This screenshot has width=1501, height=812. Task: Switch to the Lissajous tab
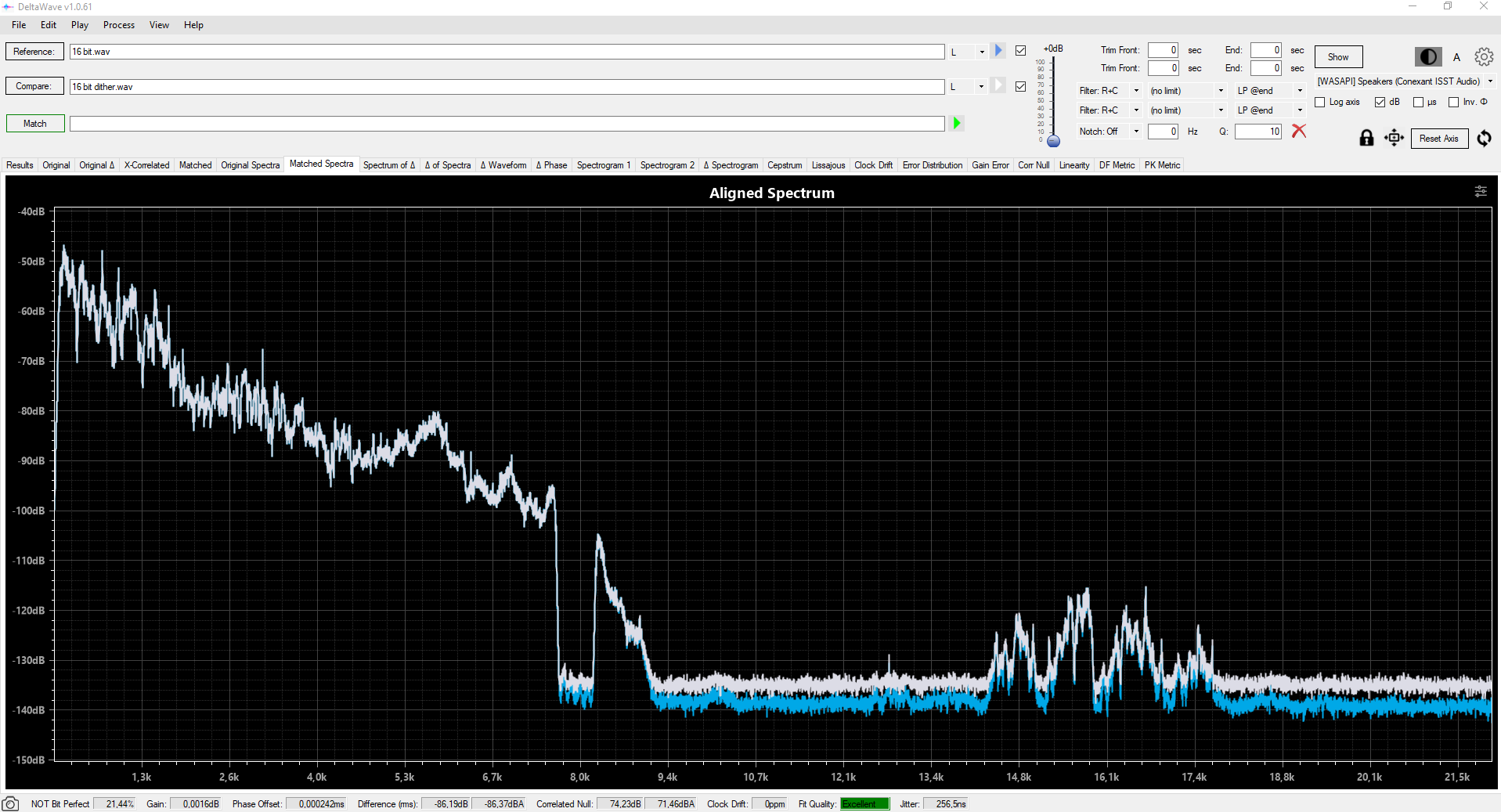click(828, 165)
